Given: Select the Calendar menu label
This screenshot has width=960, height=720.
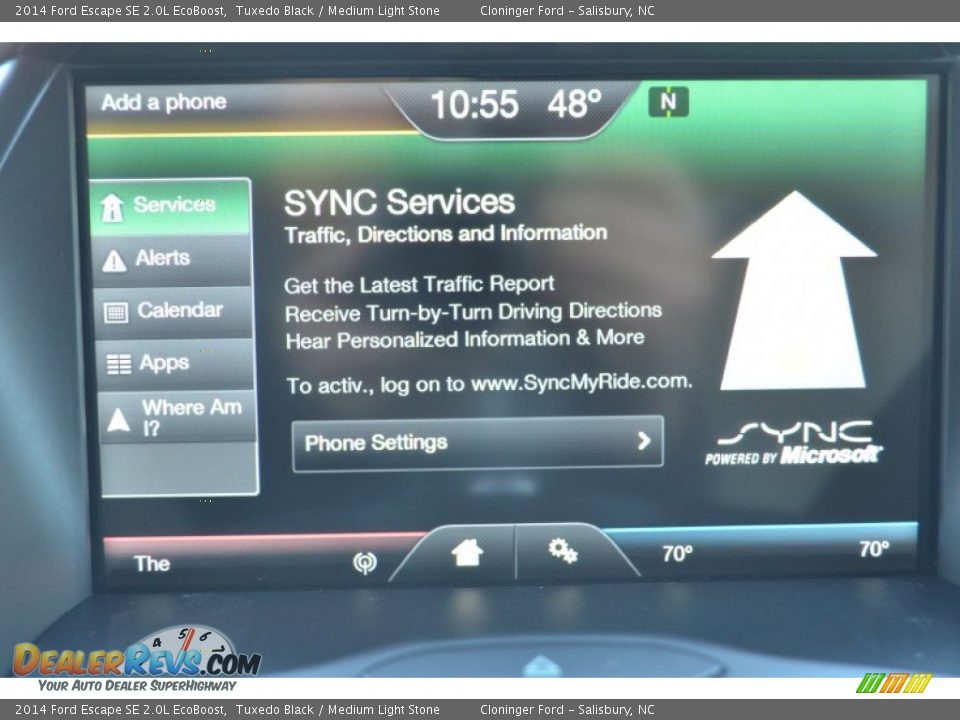Looking at the screenshot, I should point(180,310).
